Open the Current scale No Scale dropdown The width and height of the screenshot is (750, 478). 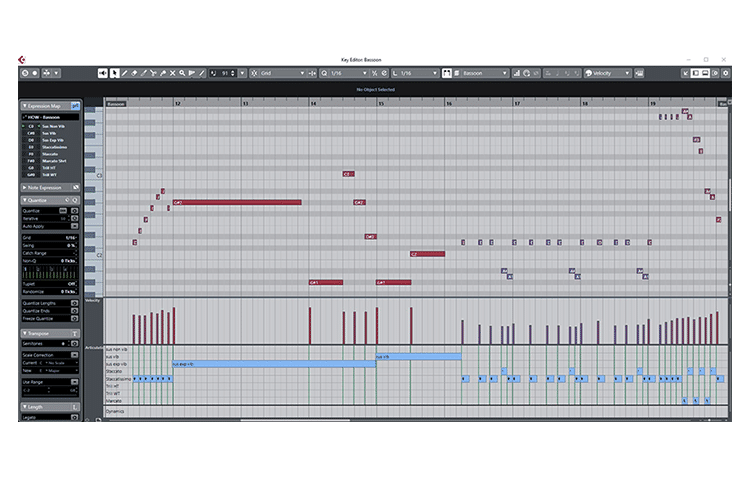(x=61, y=363)
